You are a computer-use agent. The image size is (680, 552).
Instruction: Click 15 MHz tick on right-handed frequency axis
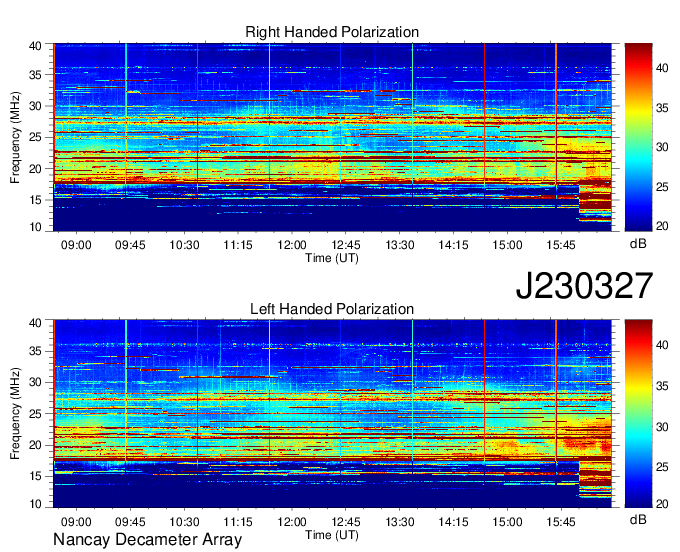(35, 200)
